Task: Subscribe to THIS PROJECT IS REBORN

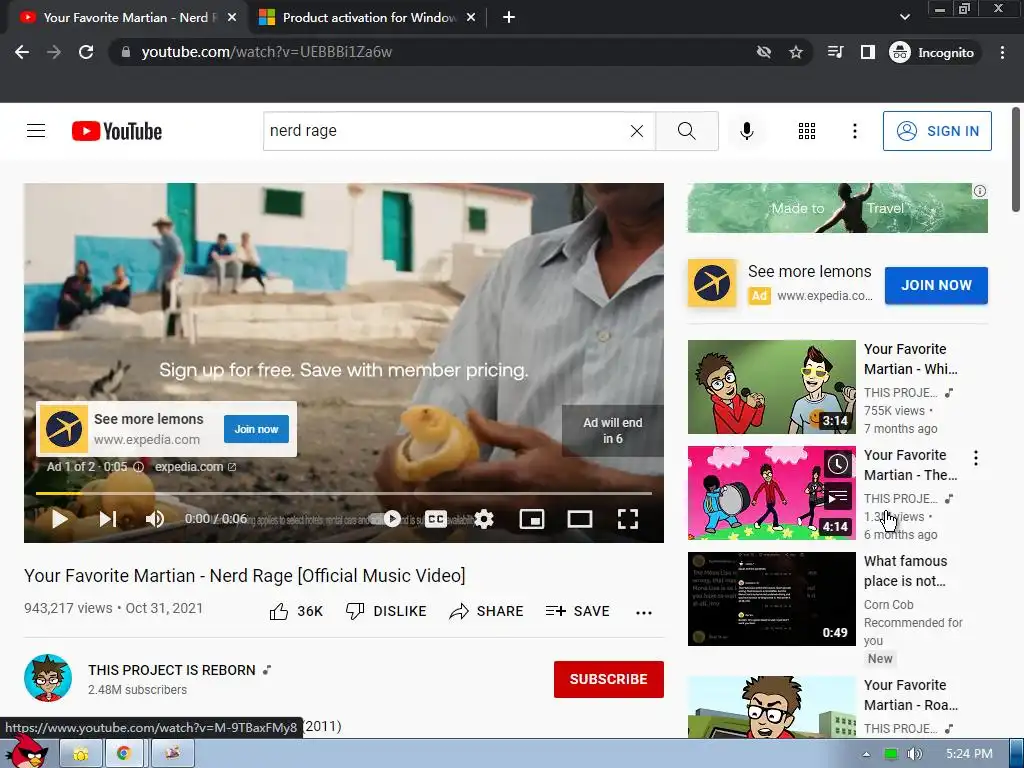Action: (x=609, y=679)
